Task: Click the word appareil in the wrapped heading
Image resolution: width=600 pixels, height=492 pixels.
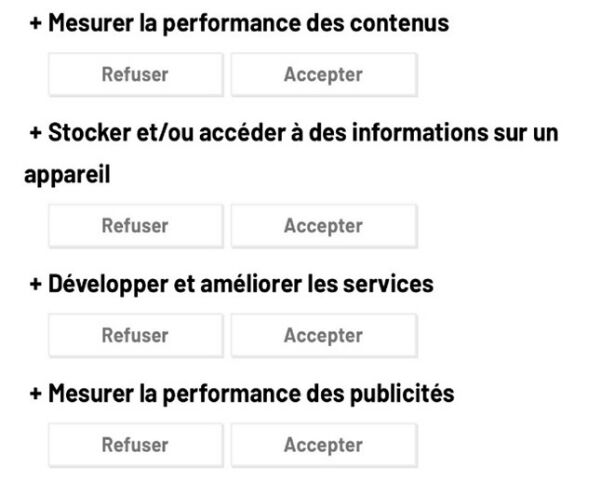Action: click(x=67, y=175)
